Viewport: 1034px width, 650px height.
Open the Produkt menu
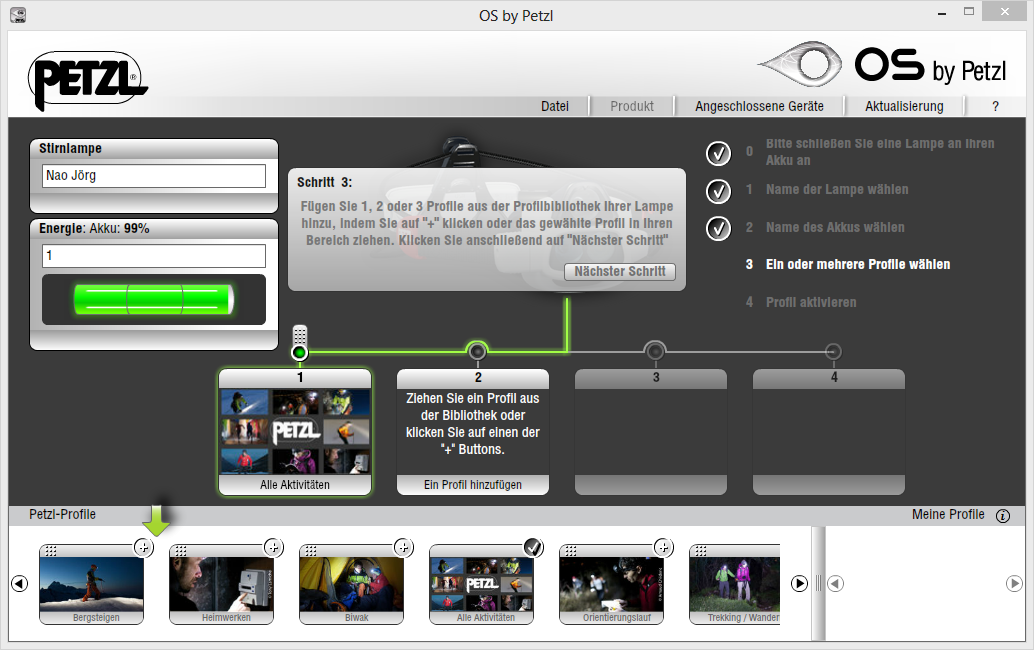point(632,106)
